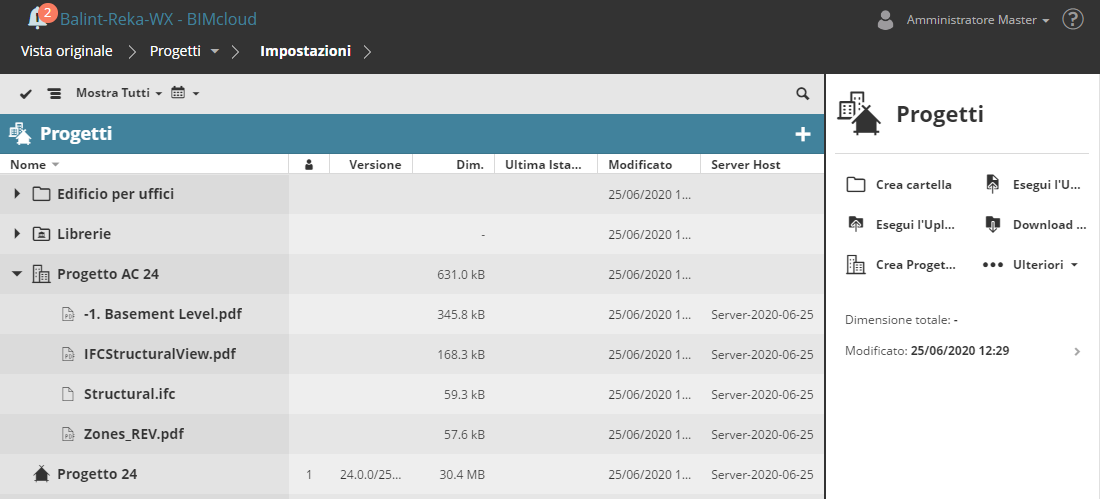Expand the Librerie folder

point(18,234)
